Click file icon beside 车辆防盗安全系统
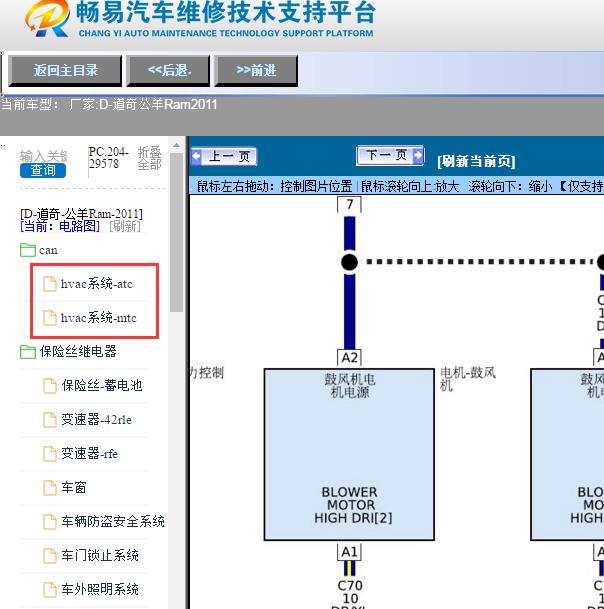The height and width of the screenshot is (609, 604). pyautogui.click(x=49, y=522)
